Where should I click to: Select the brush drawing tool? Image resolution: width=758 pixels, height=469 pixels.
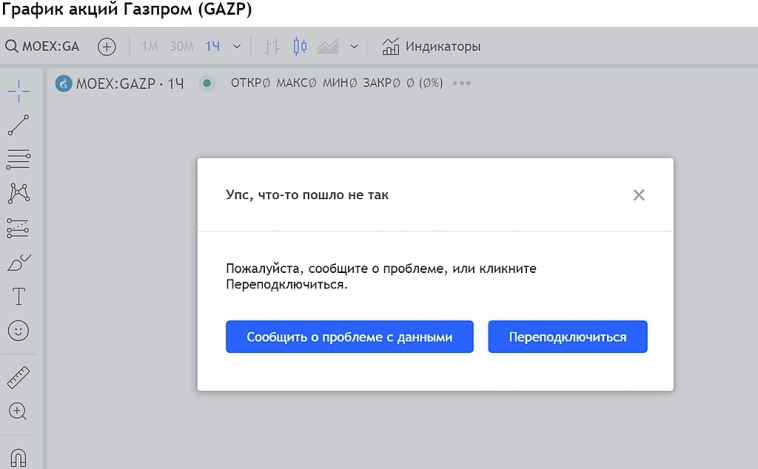click(19, 262)
